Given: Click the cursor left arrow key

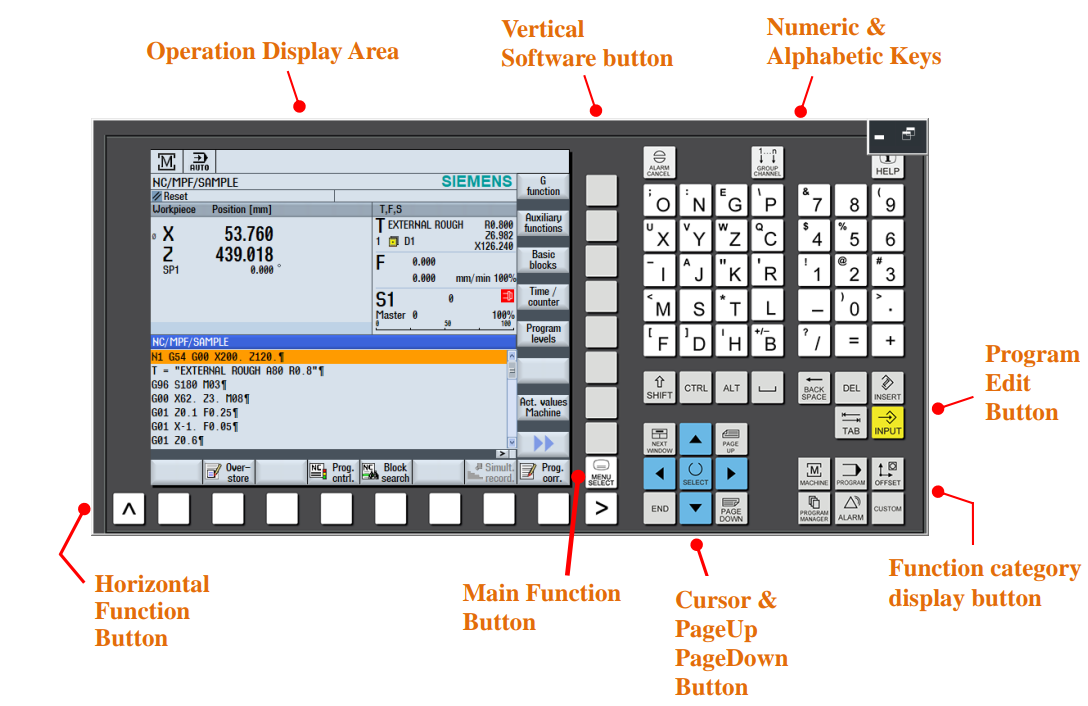Looking at the screenshot, I should point(659,474).
